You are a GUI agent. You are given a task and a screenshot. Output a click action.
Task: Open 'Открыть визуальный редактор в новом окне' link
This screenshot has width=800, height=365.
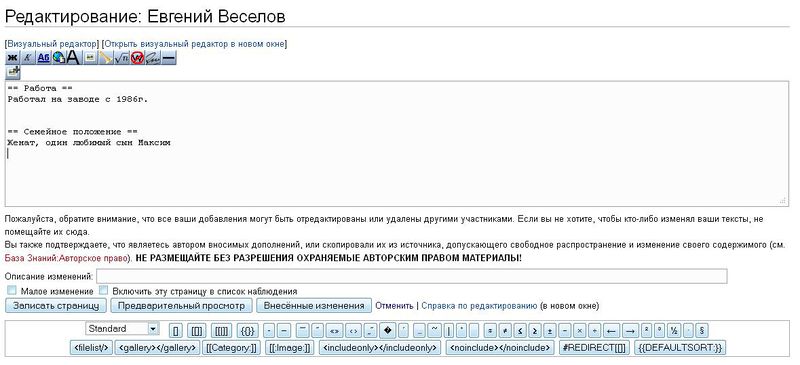194,44
